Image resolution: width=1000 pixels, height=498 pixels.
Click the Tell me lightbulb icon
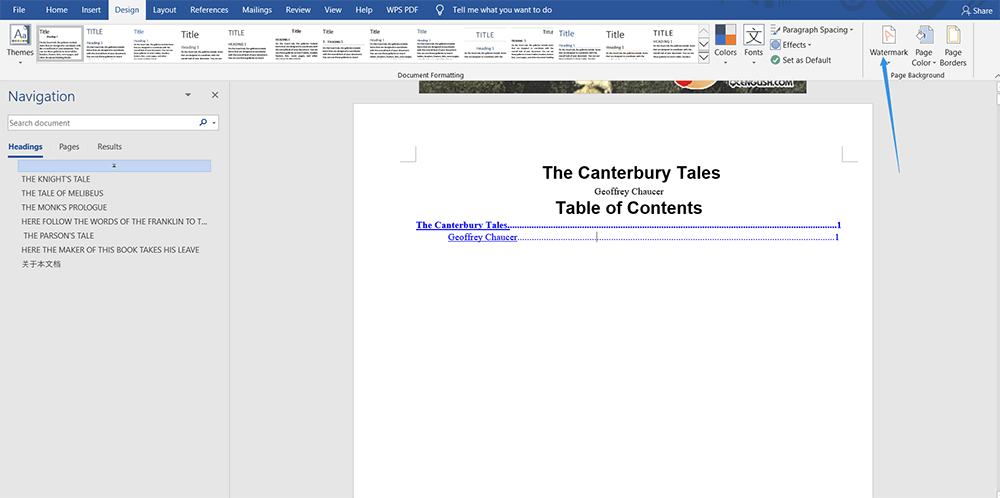click(440, 9)
